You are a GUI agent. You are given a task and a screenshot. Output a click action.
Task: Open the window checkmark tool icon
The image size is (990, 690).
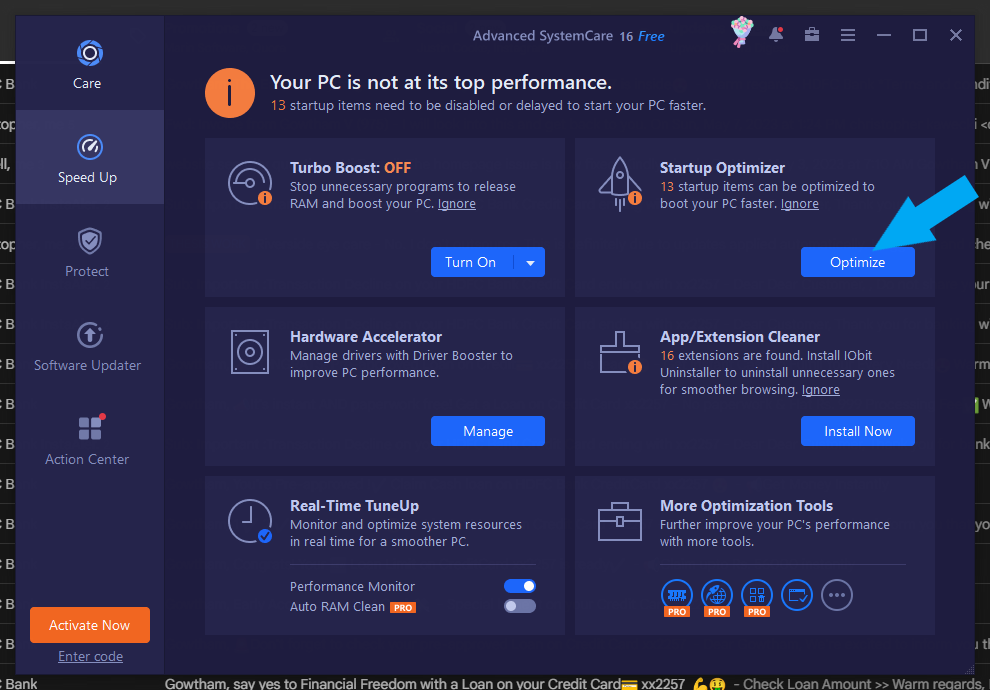click(797, 595)
